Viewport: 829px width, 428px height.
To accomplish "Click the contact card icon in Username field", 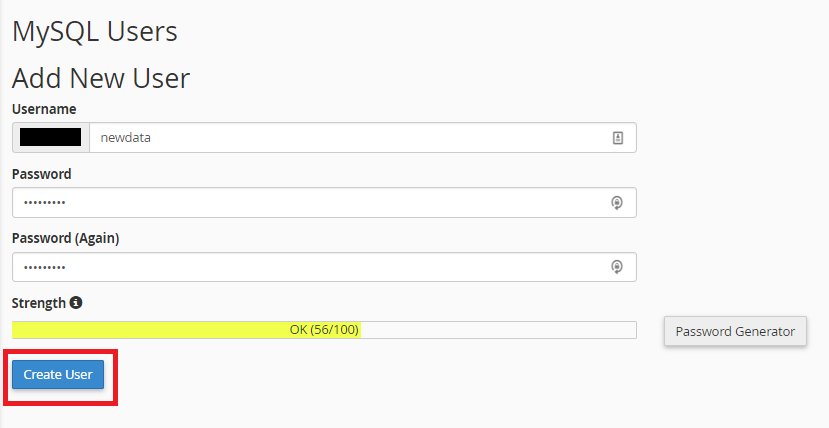I will 618,138.
